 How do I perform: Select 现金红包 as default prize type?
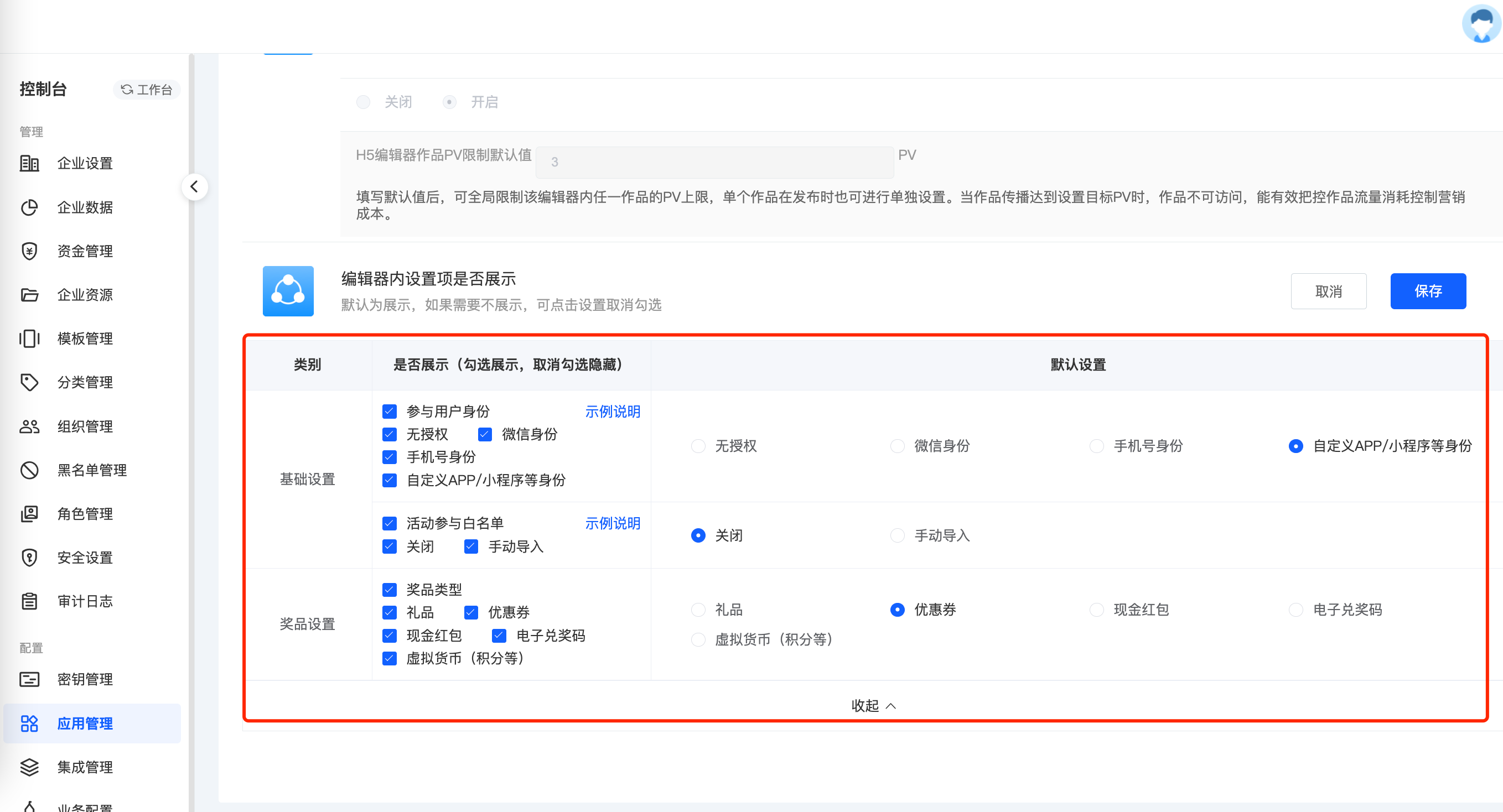point(1097,610)
